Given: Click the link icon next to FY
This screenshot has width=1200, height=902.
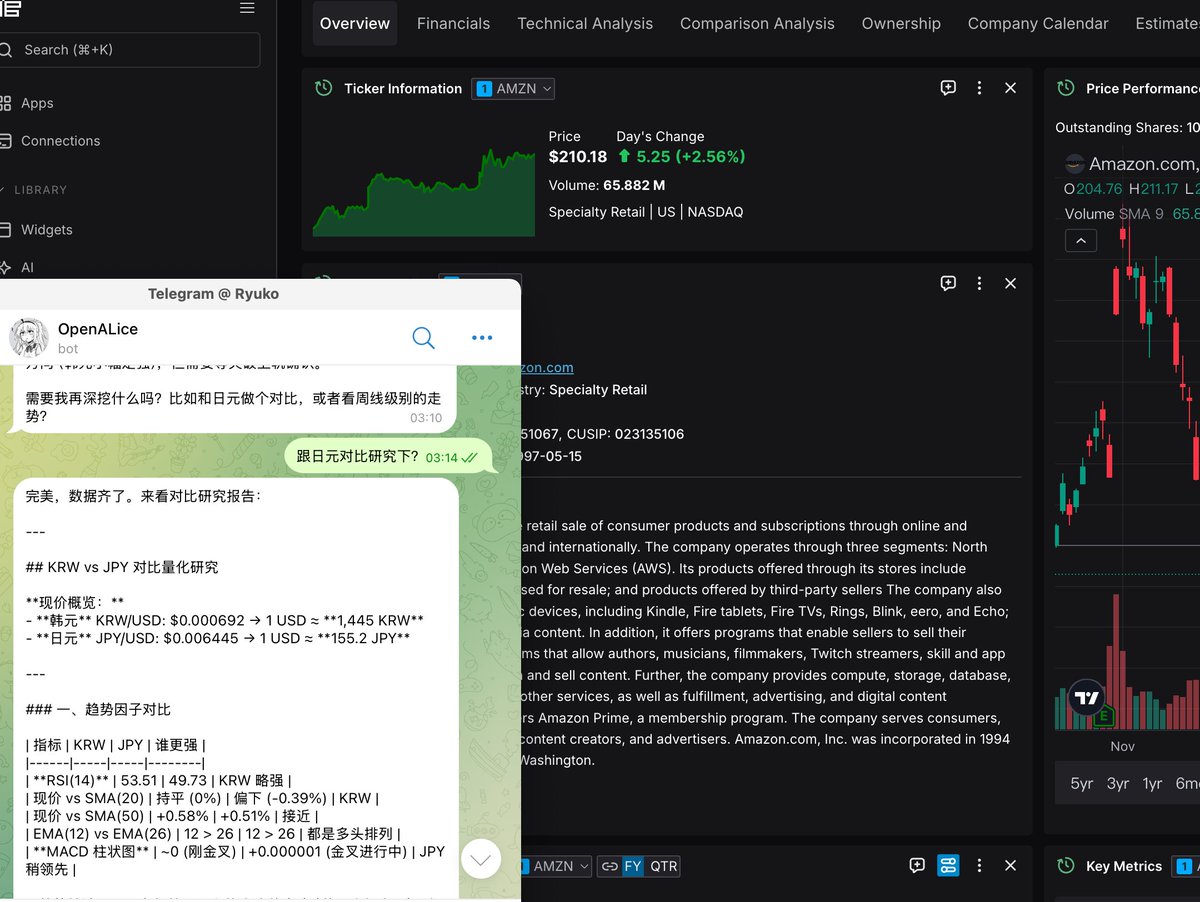Looking at the screenshot, I should tap(609, 866).
